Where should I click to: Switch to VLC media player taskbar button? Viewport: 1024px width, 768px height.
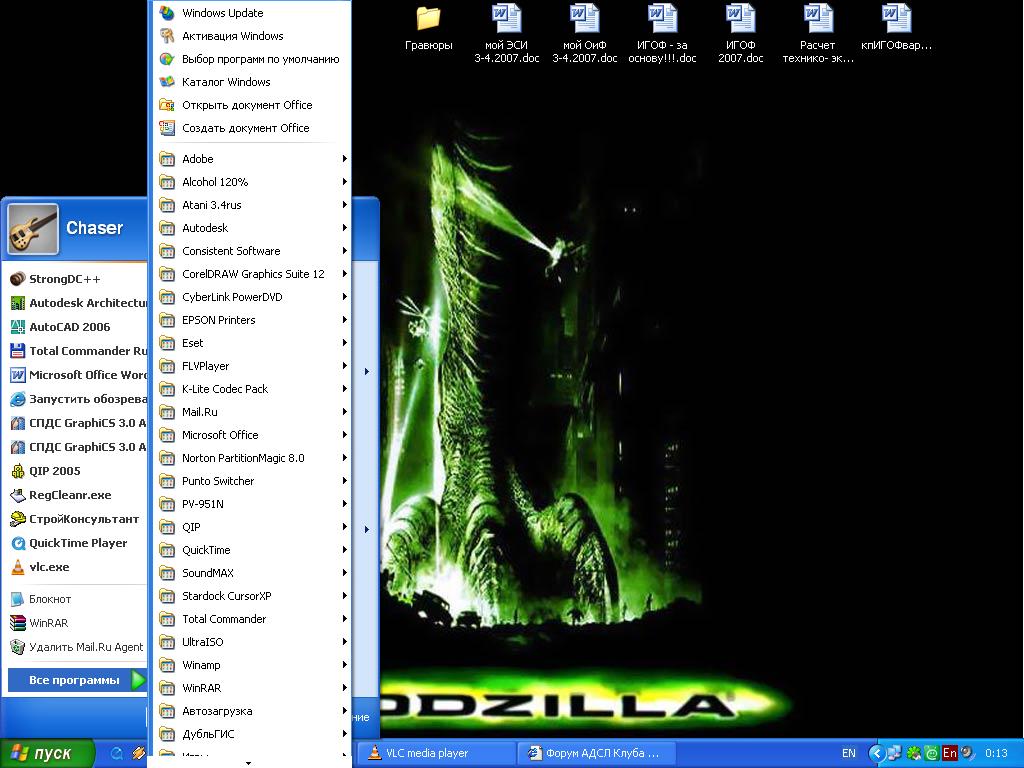pos(436,753)
